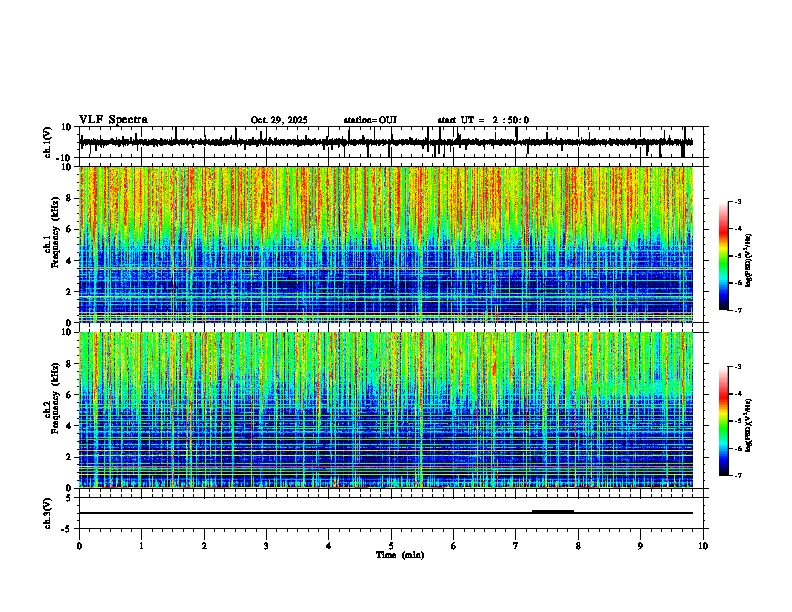The height and width of the screenshot is (612, 792).
Task: Click the "-3" tick on ch.1 color bar
Action: (x=738, y=202)
